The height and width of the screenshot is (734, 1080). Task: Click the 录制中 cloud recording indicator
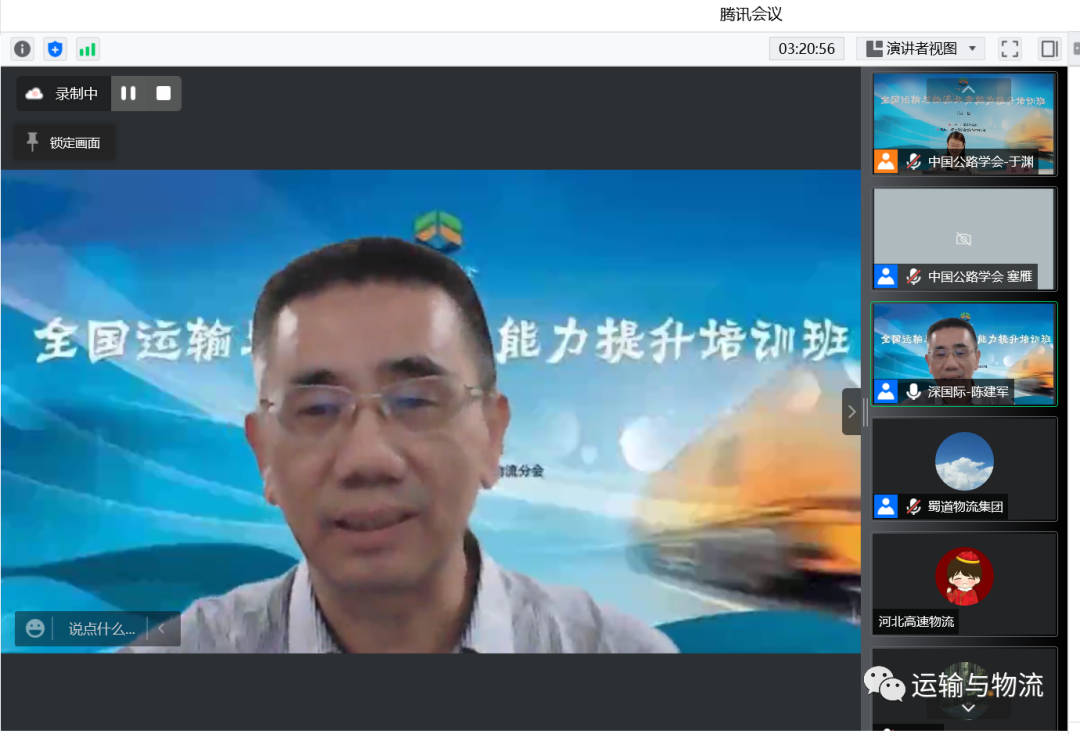tap(63, 94)
